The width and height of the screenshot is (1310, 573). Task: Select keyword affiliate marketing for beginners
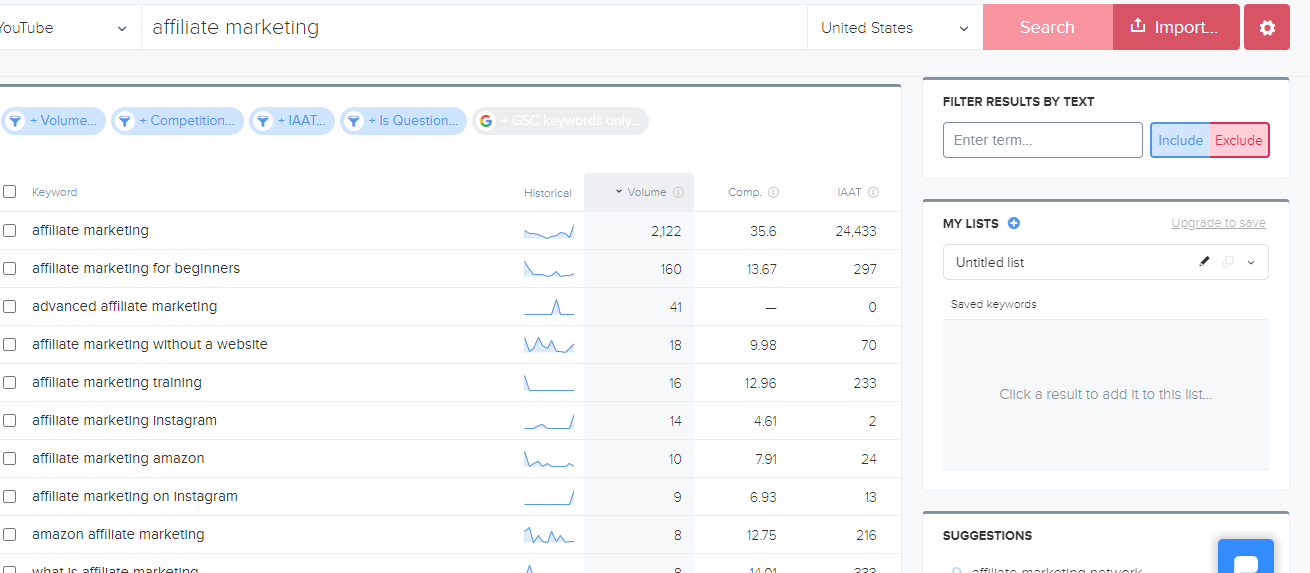[x=136, y=268]
